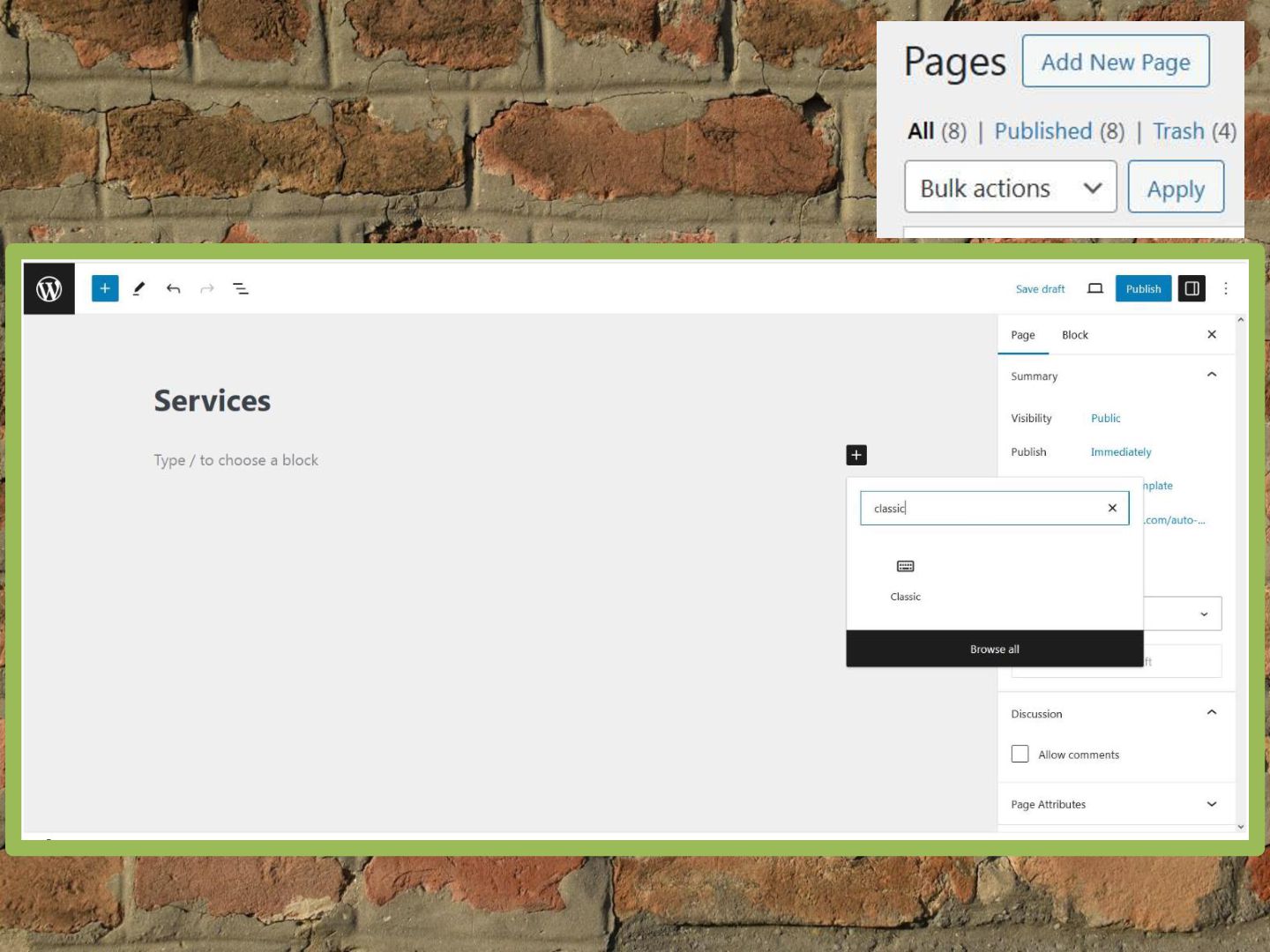The height and width of the screenshot is (952, 1270).
Task: Collapse the Summary panel
Action: pyautogui.click(x=1212, y=375)
